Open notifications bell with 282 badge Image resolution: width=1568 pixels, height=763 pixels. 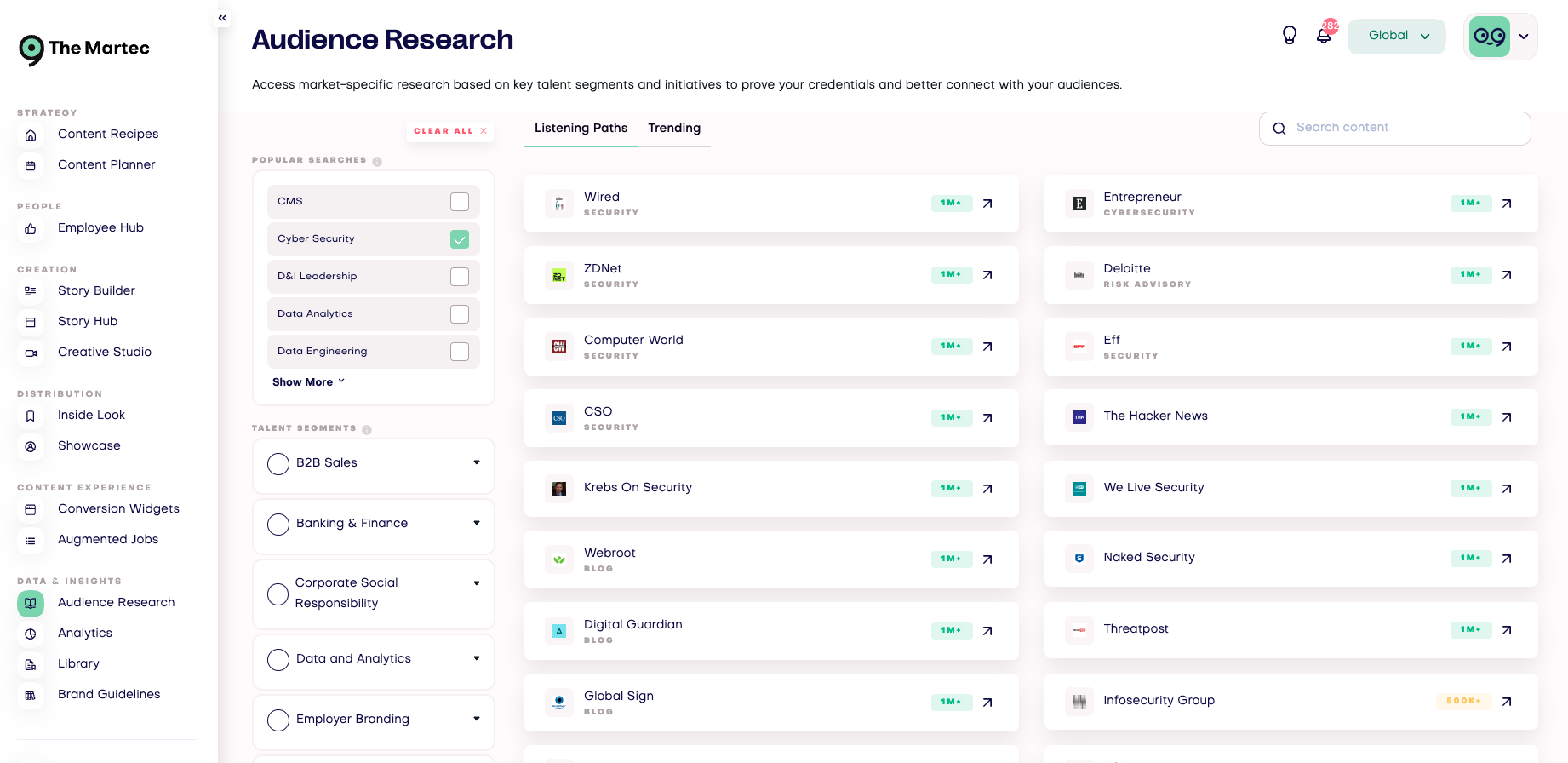[x=1325, y=35]
